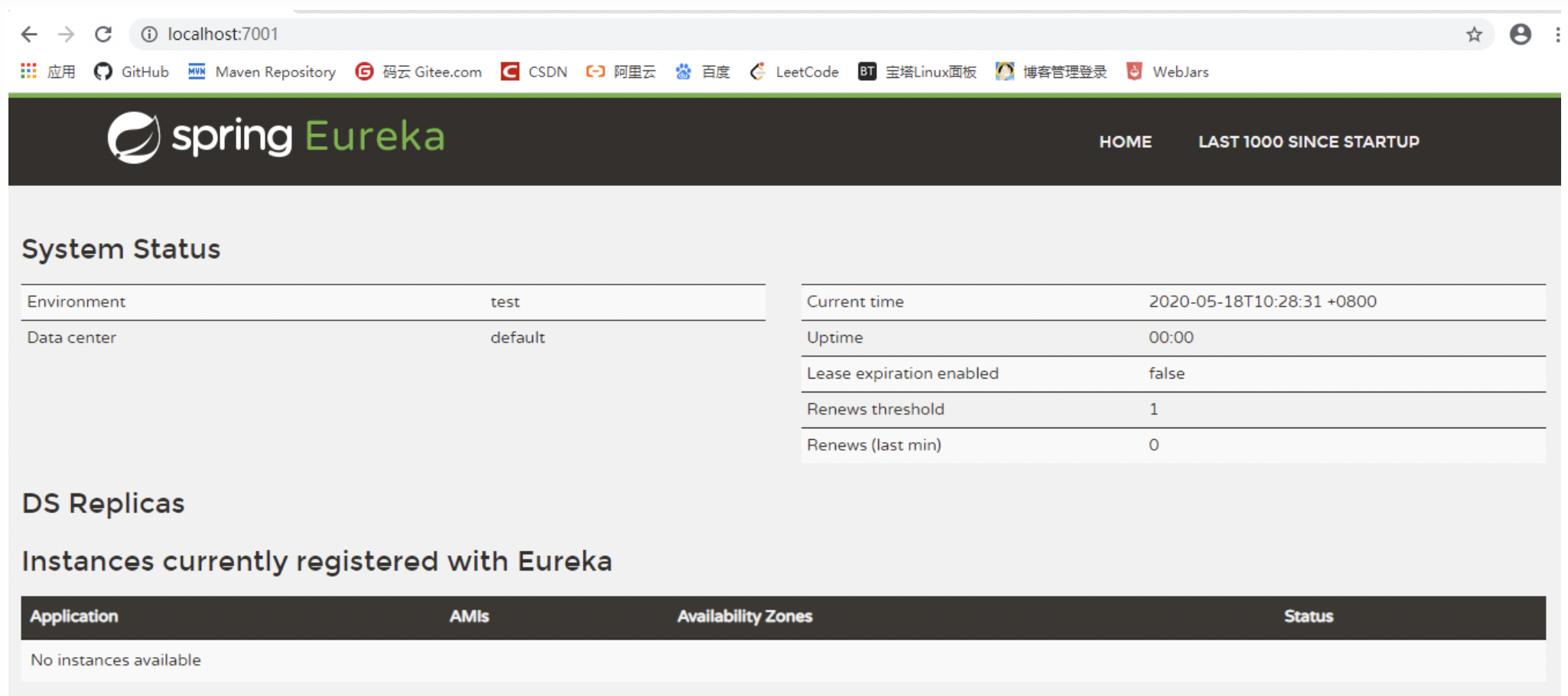
Task: Reload the page with the refresh icon
Action: click(x=103, y=34)
